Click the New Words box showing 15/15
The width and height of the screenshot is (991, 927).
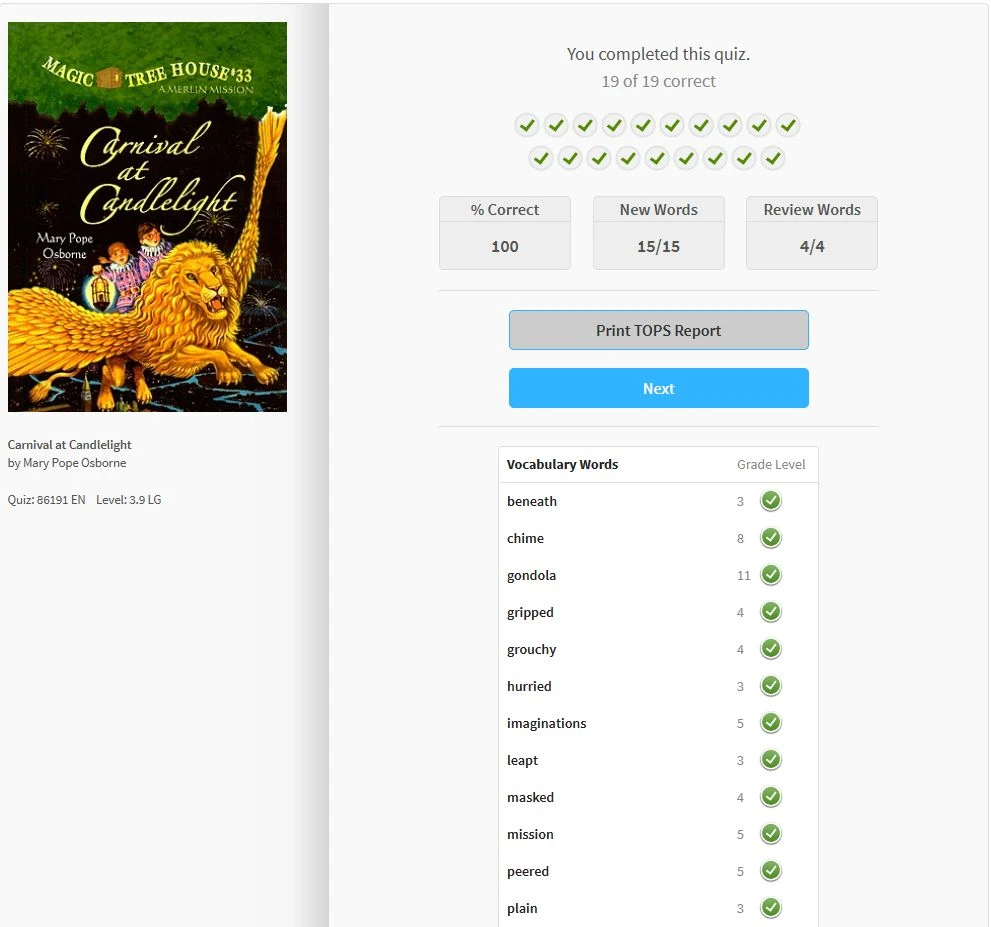pyautogui.click(x=658, y=233)
